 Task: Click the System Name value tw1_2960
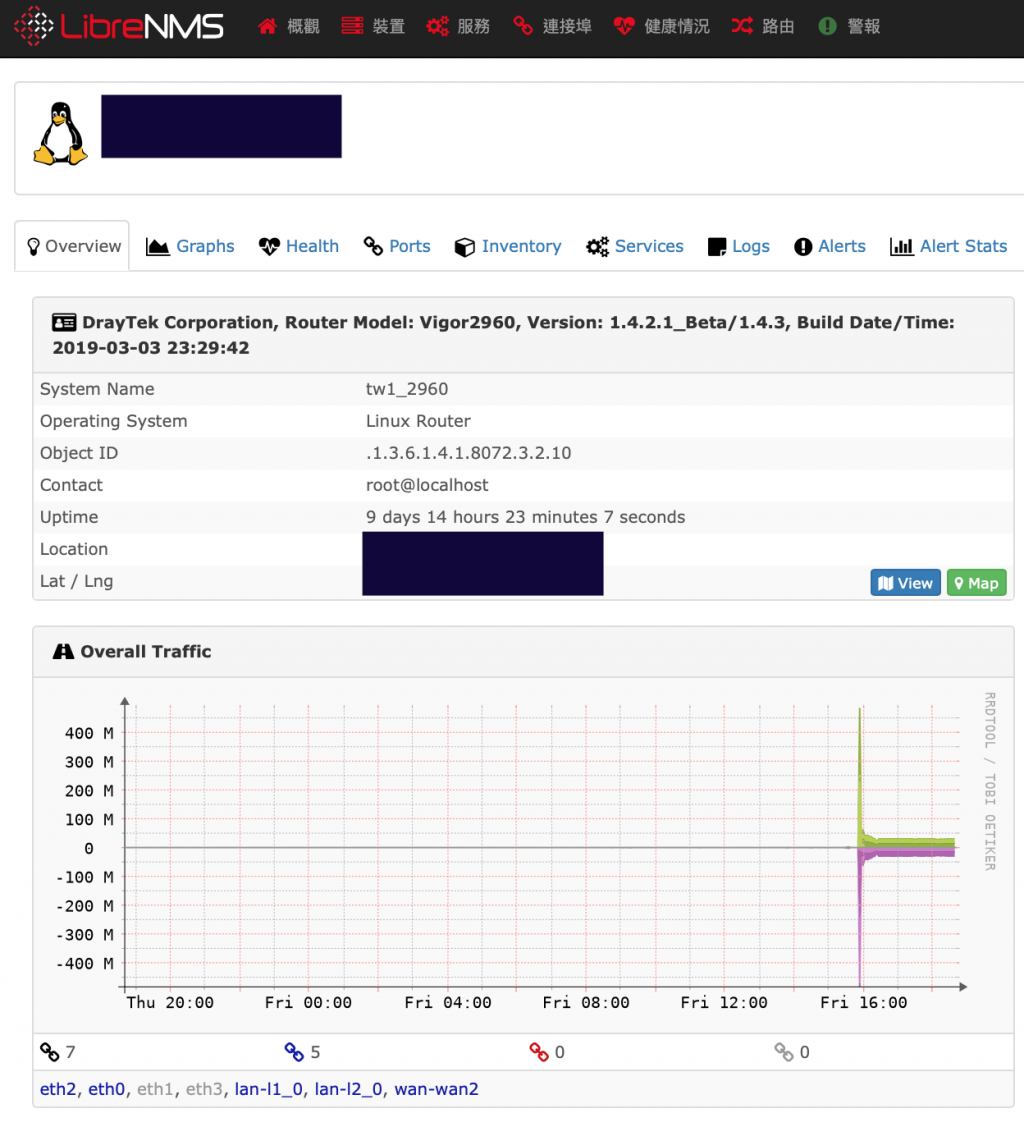click(407, 389)
